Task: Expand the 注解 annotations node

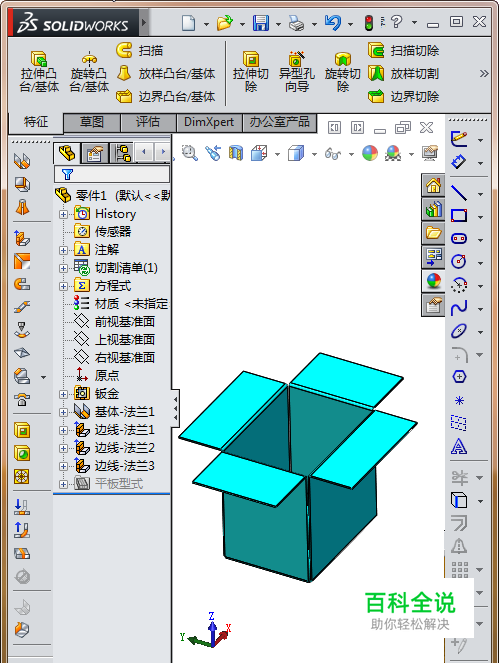Action: point(63,250)
